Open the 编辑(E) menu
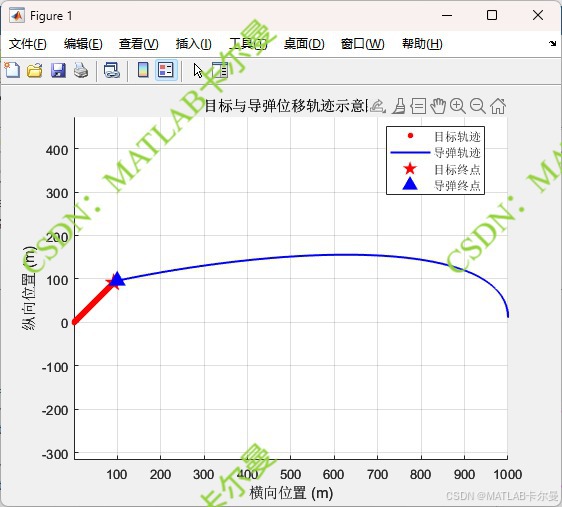The height and width of the screenshot is (507, 562). (83, 44)
